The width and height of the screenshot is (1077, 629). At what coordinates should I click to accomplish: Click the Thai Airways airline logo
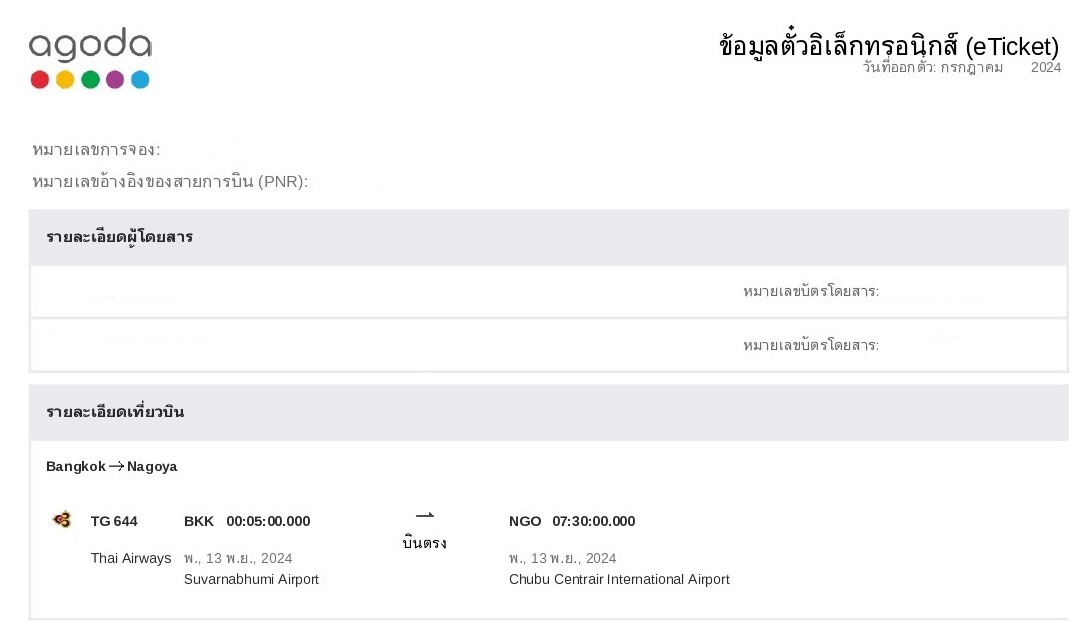[x=62, y=520]
